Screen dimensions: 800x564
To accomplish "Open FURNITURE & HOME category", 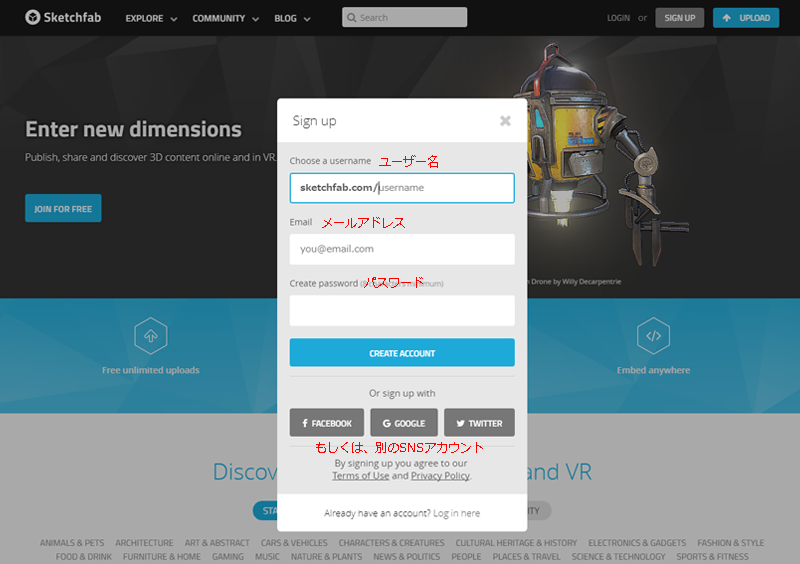I will pyautogui.click(x=162, y=556).
